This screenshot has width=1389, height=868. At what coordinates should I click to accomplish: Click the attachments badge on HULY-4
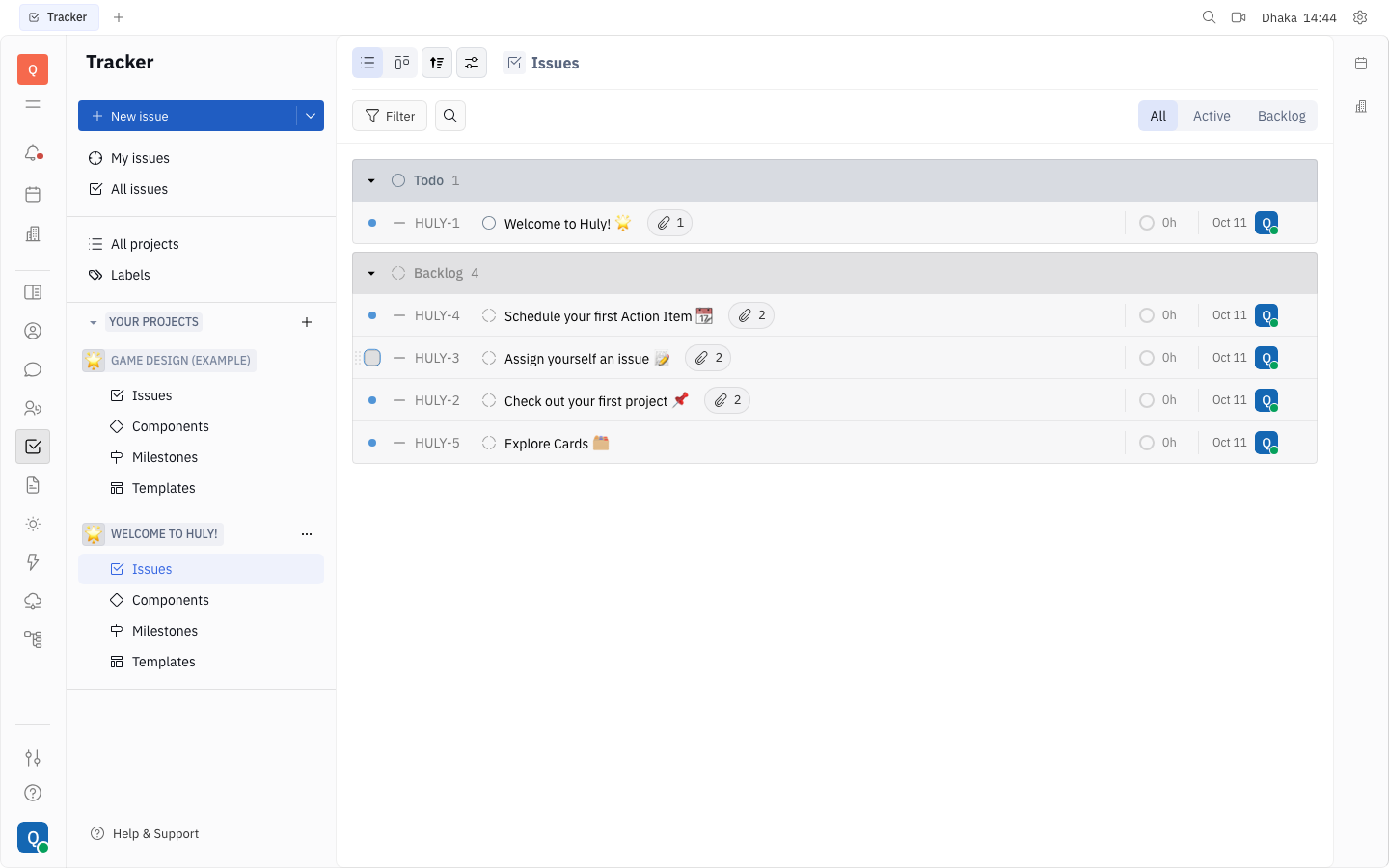[x=751, y=315]
